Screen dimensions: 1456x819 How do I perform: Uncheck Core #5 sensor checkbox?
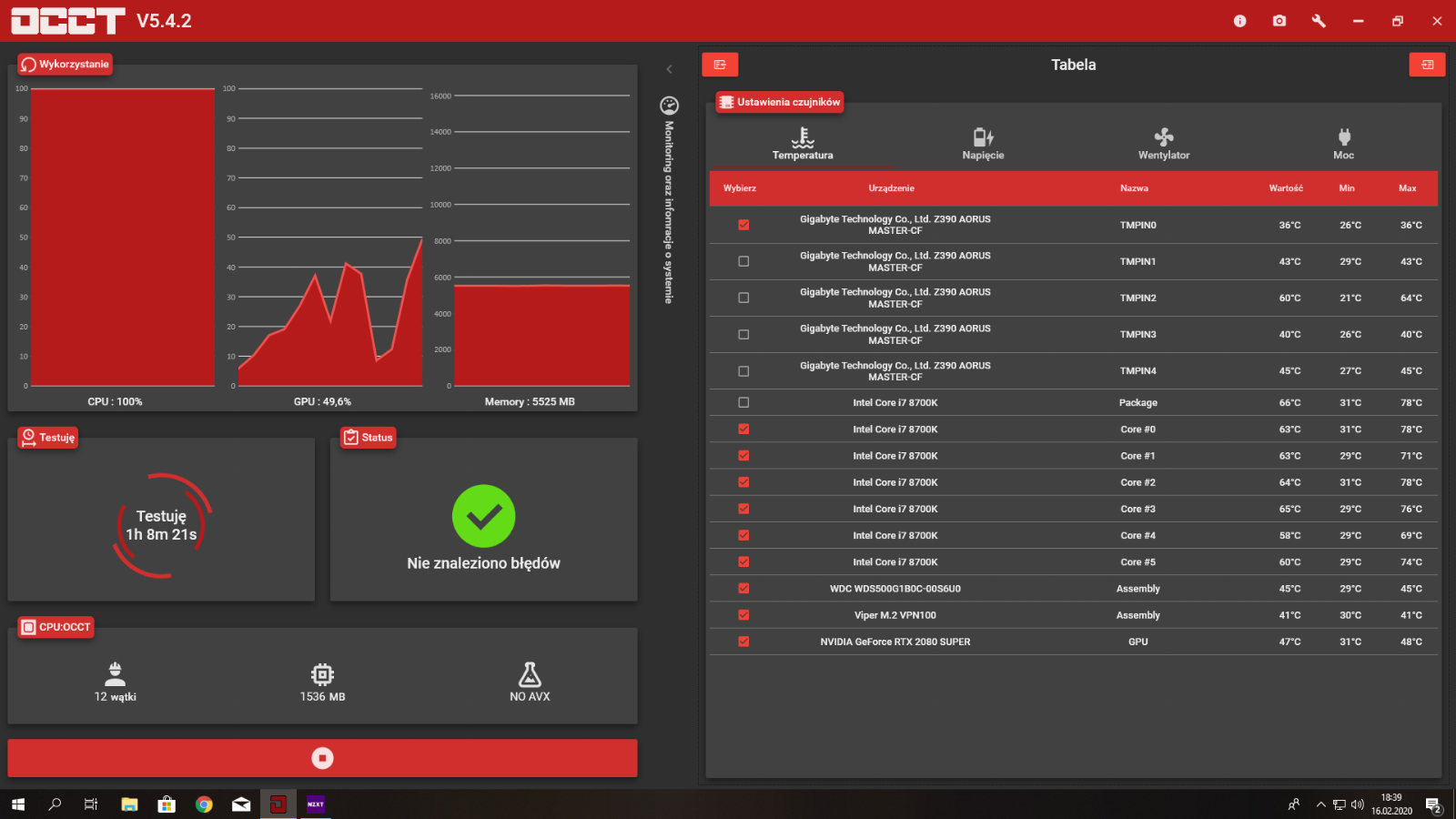(743, 561)
